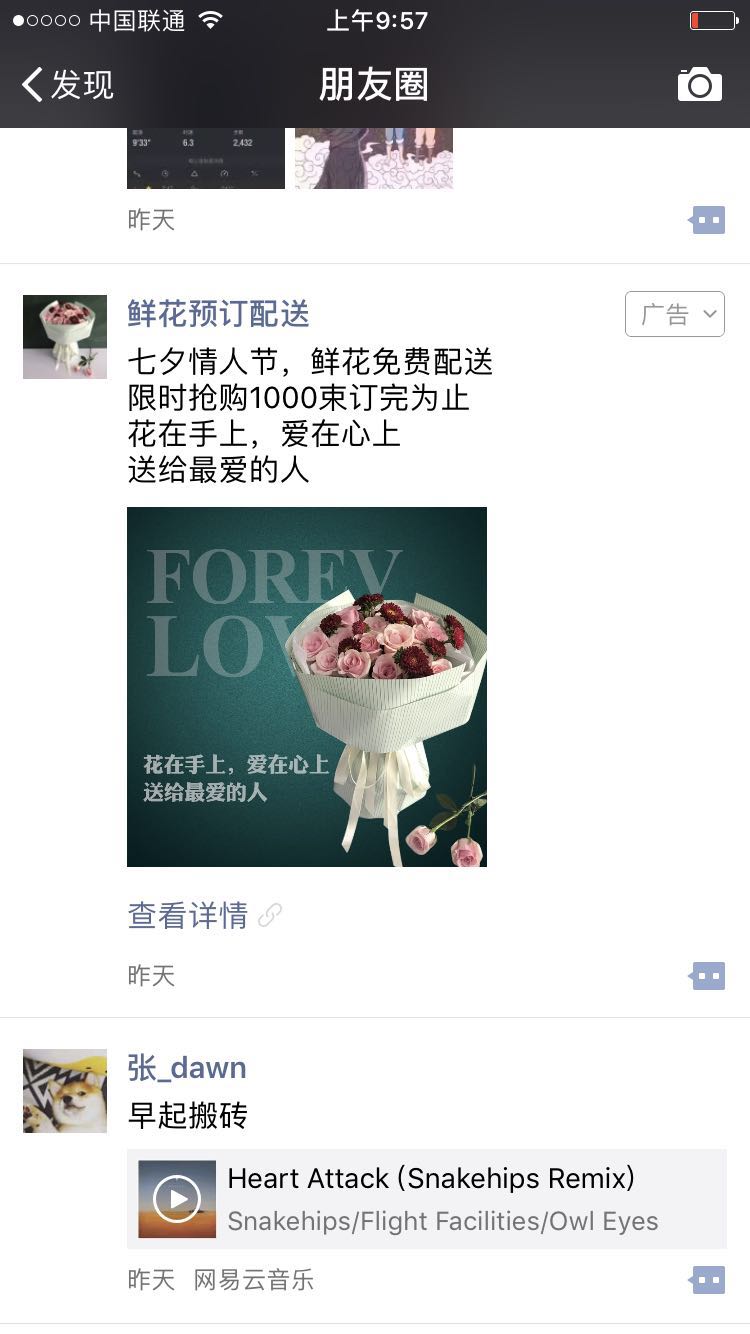Viewport: 750px width, 1334px height.
Task: Tap the link icon beside 查看详情
Action: (x=270, y=915)
